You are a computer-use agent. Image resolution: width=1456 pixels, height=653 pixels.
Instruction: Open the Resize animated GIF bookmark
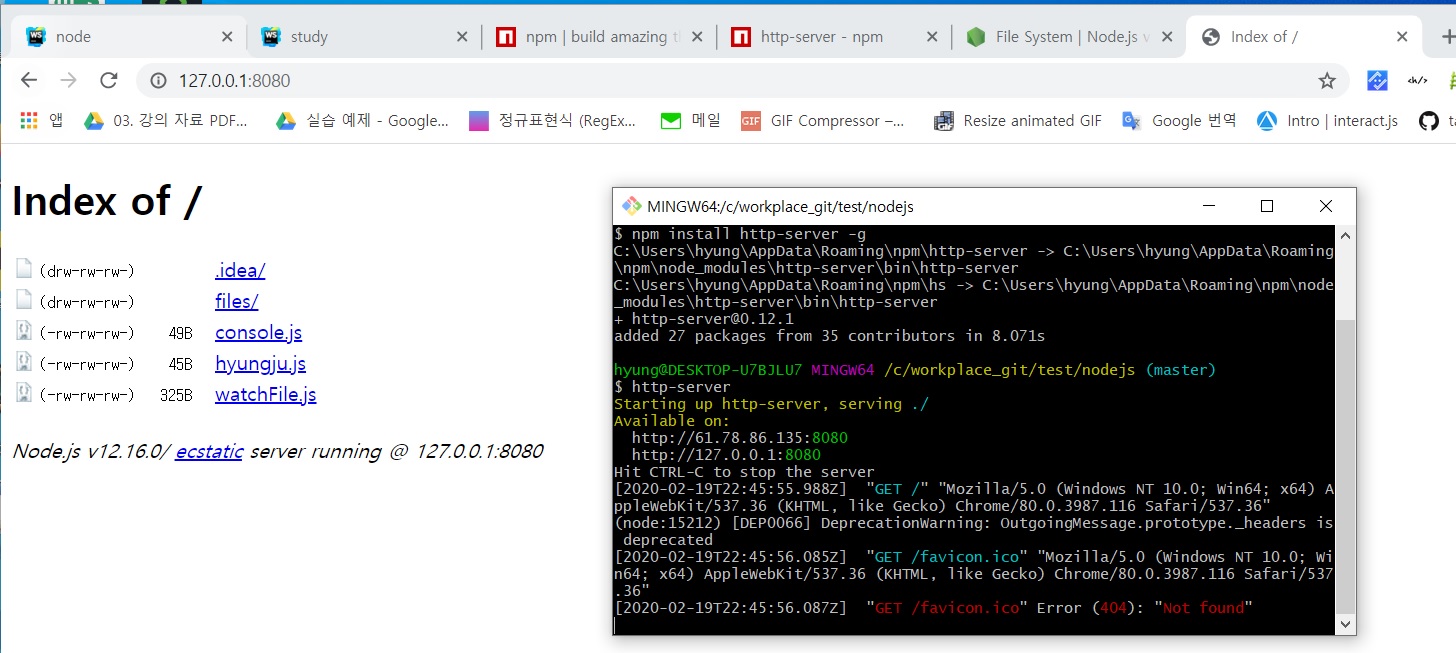tap(1018, 121)
